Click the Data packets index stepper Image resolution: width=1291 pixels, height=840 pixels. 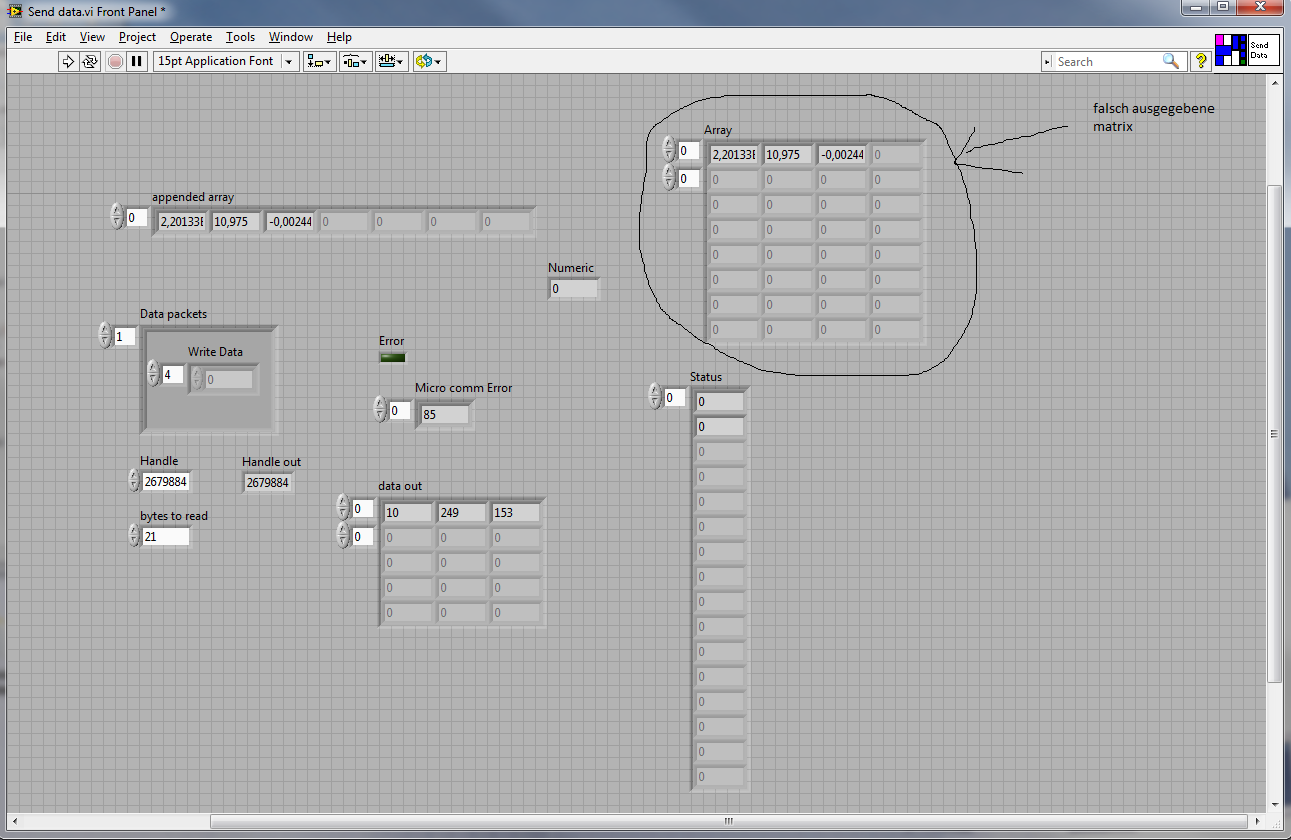[105, 336]
